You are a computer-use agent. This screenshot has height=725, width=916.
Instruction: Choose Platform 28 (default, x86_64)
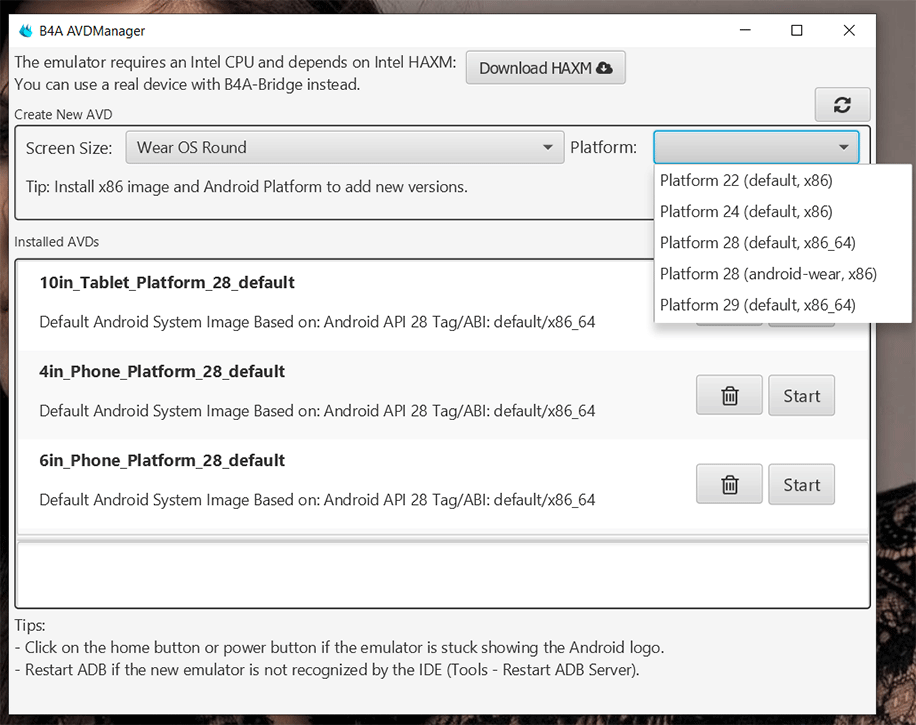pyautogui.click(x=783, y=242)
